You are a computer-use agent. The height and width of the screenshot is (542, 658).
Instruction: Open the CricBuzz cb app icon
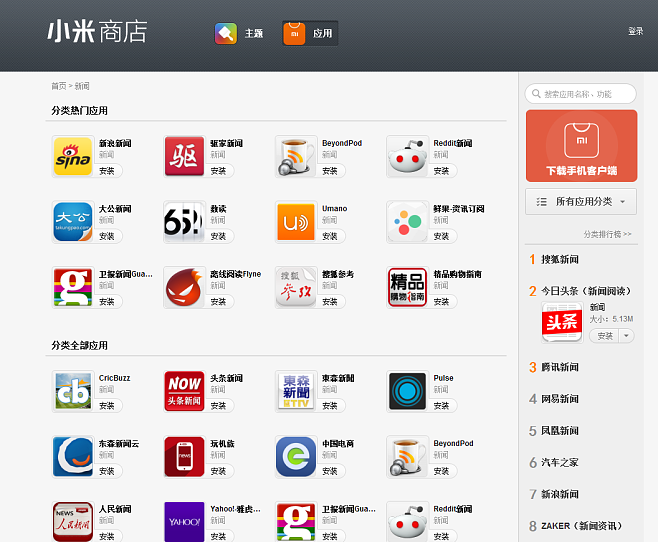click(x=73, y=391)
